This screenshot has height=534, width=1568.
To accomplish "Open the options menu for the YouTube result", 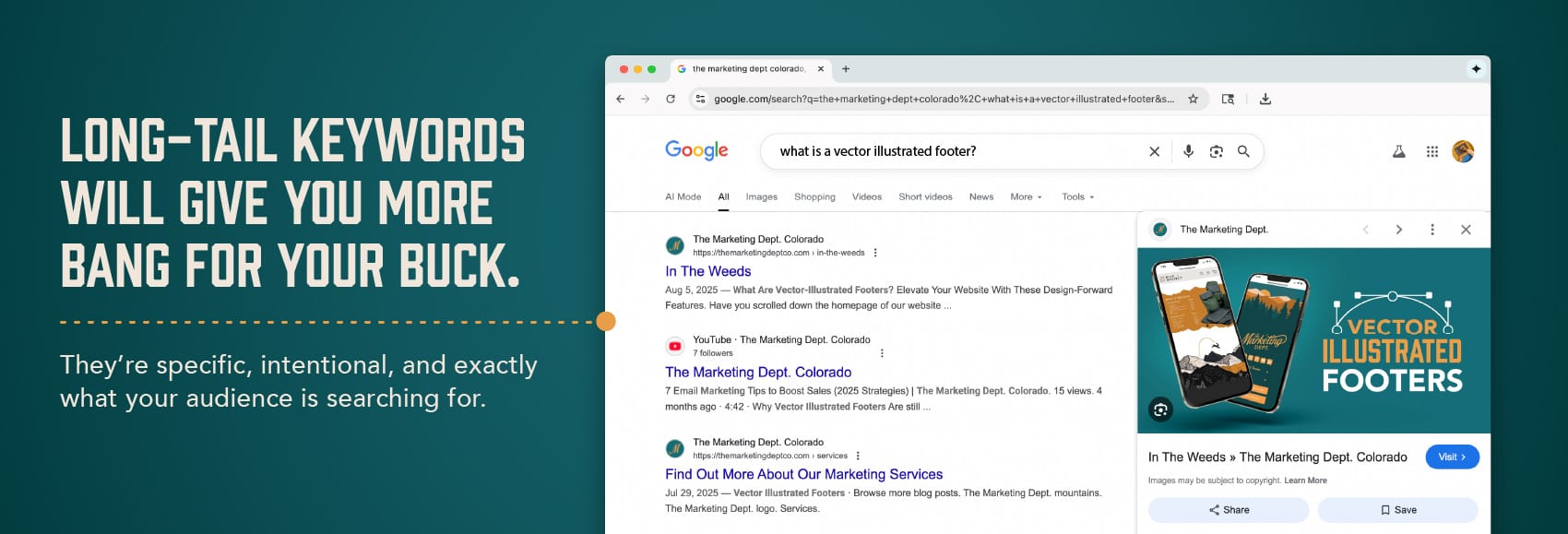I will [882, 353].
